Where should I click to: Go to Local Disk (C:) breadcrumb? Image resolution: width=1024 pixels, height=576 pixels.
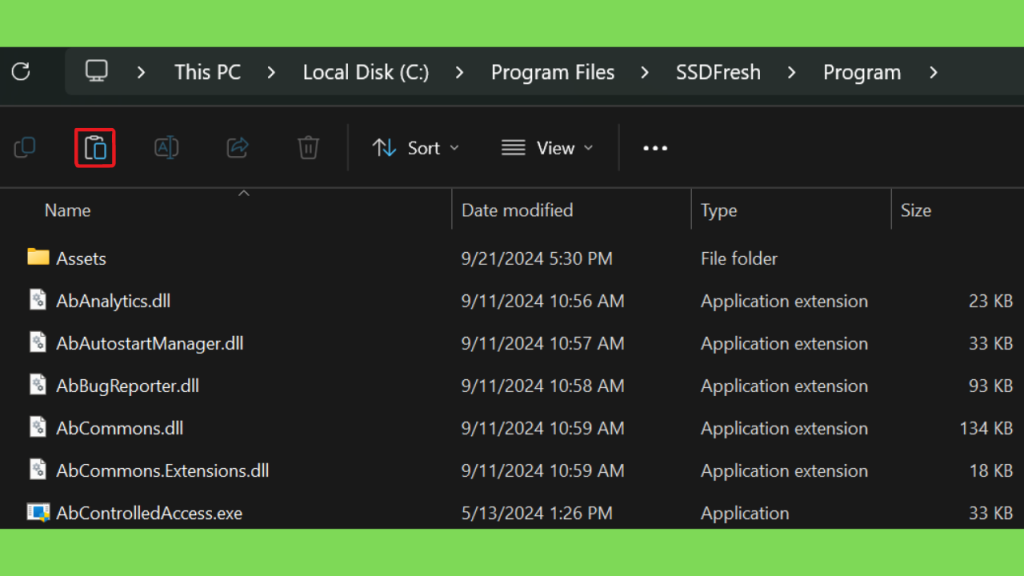coord(366,72)
